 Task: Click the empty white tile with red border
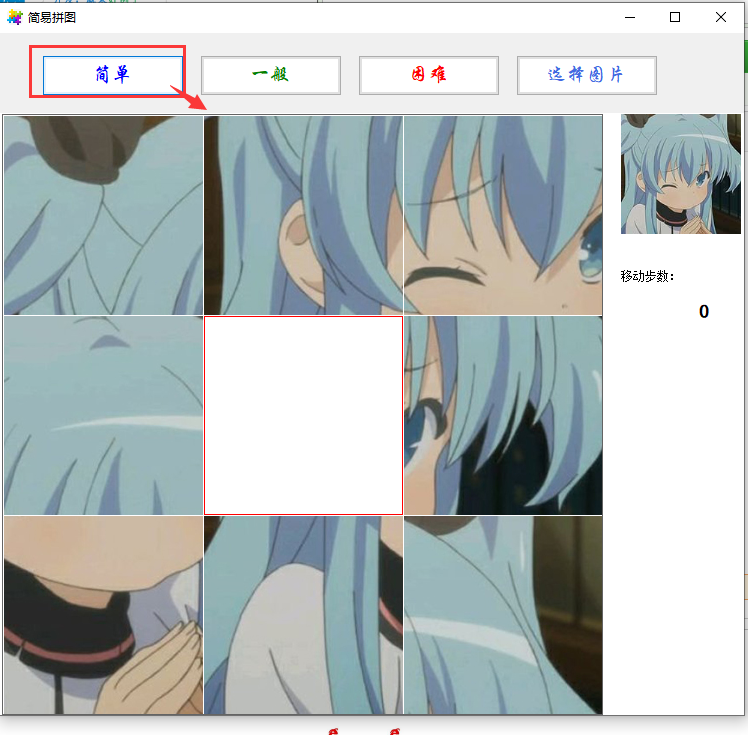pyautogui.click(x=303, y=415)
